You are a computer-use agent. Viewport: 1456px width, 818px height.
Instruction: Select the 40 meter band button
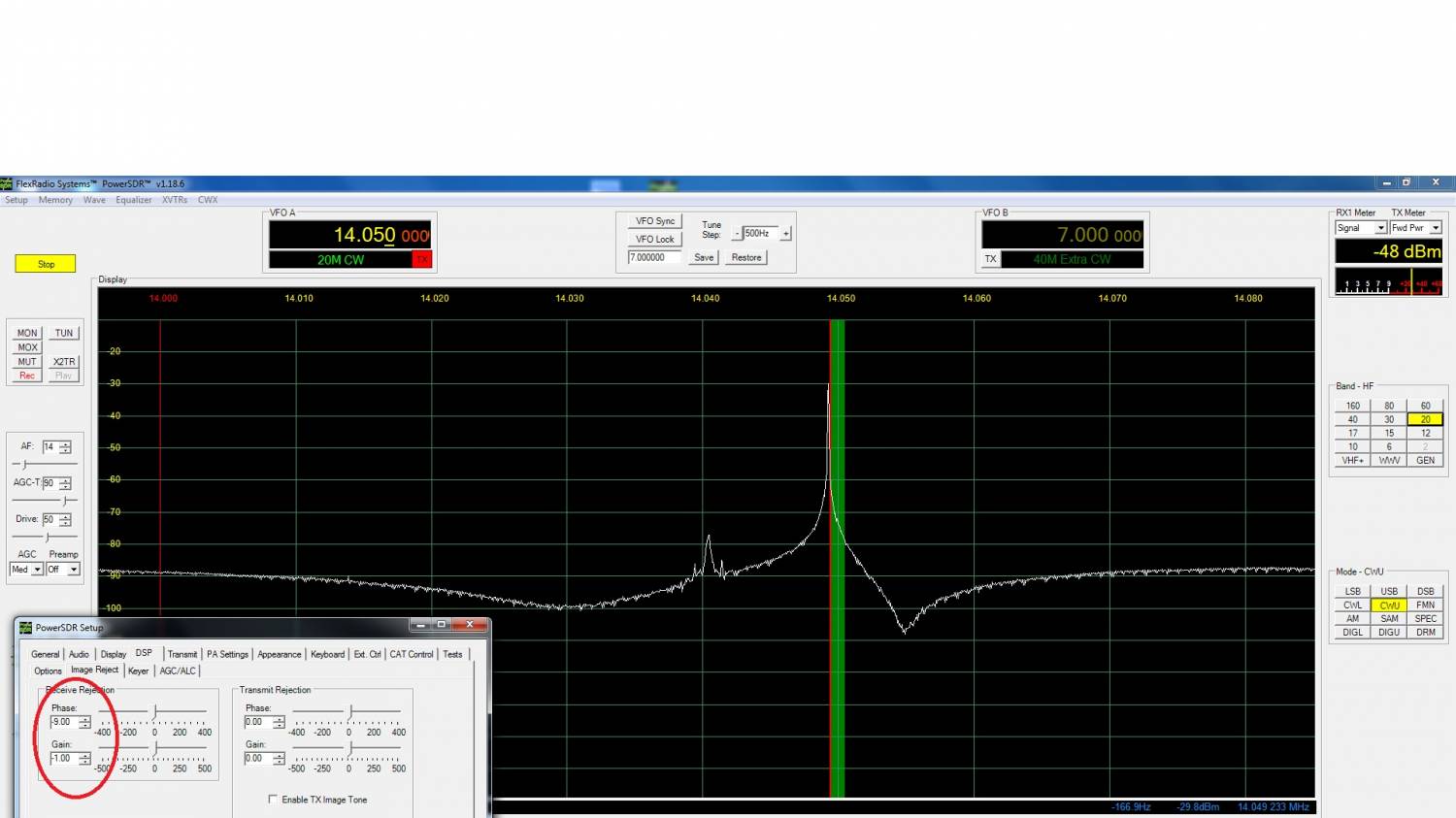1352,419
